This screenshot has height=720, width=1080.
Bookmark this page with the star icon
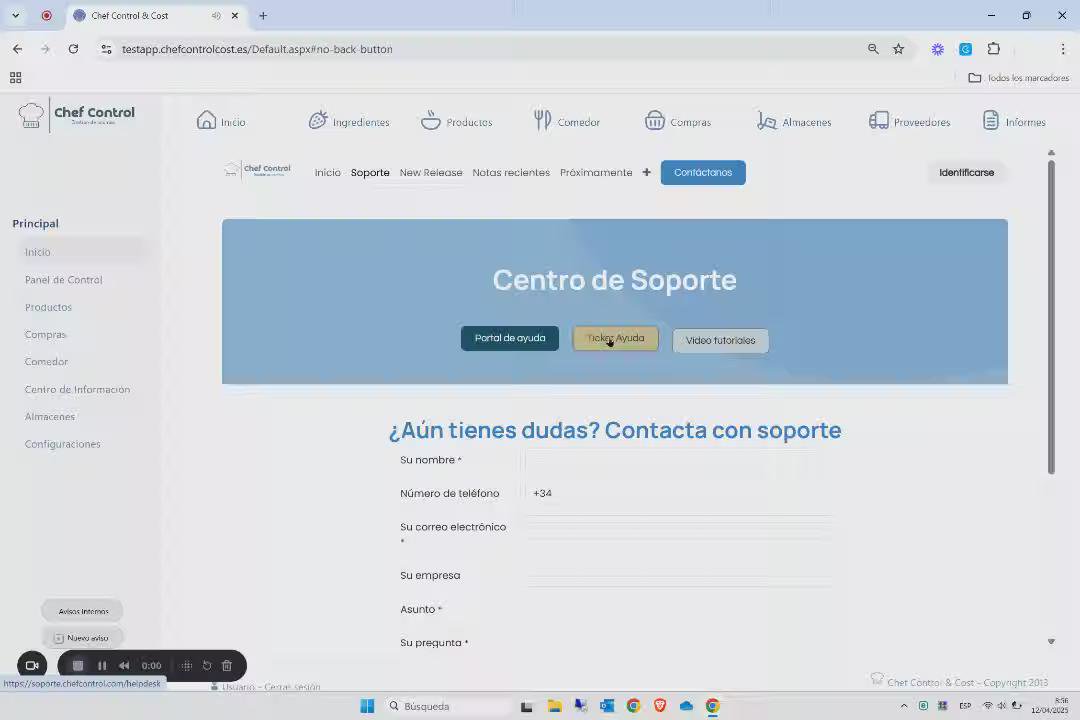pos(898,49)
